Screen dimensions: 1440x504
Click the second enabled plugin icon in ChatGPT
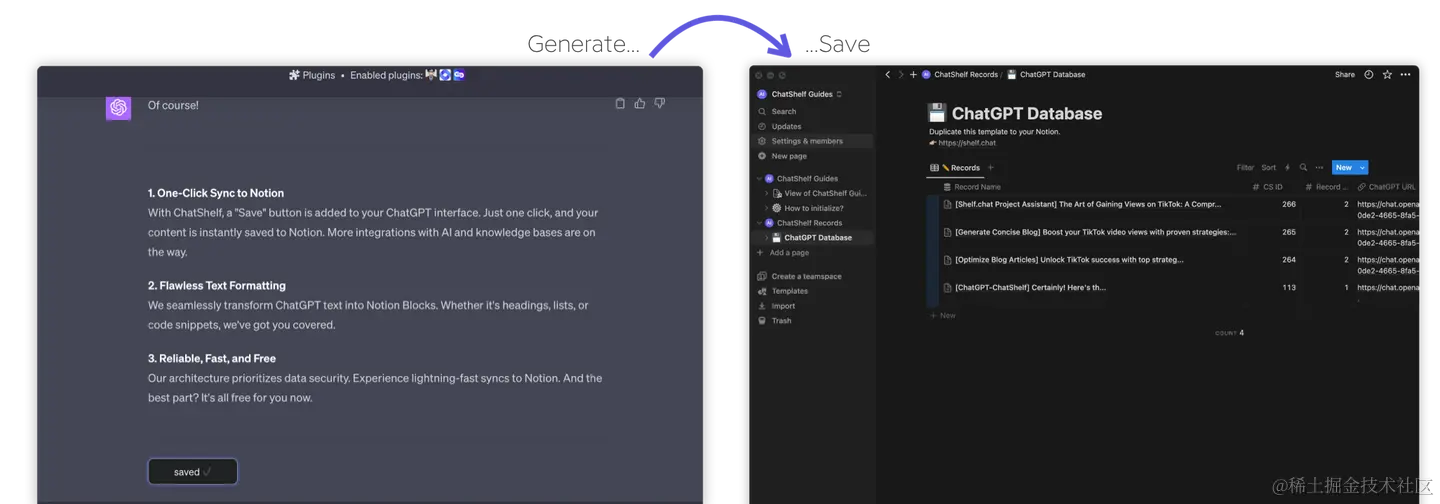pyautogui.click(x=445, y=75)
